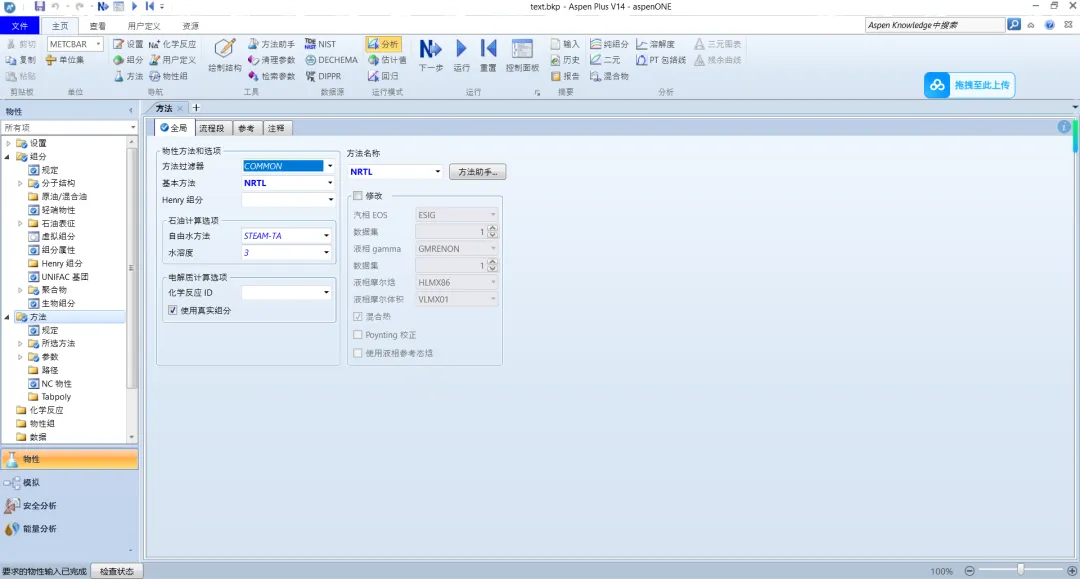Toggle the Poynting 校正 checkbox
This screenshot has width=1080, height=579.
point(357,335)
